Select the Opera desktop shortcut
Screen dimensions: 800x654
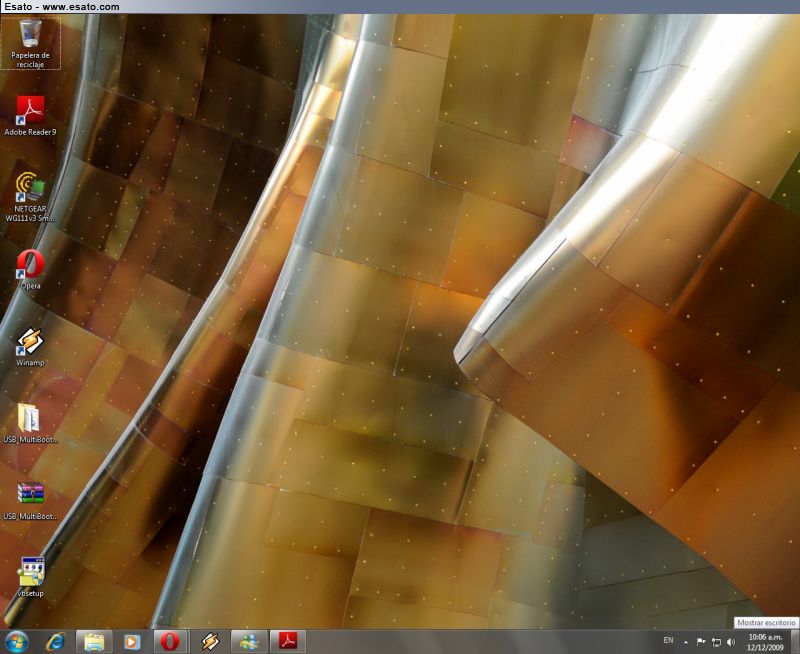(31, 270)
